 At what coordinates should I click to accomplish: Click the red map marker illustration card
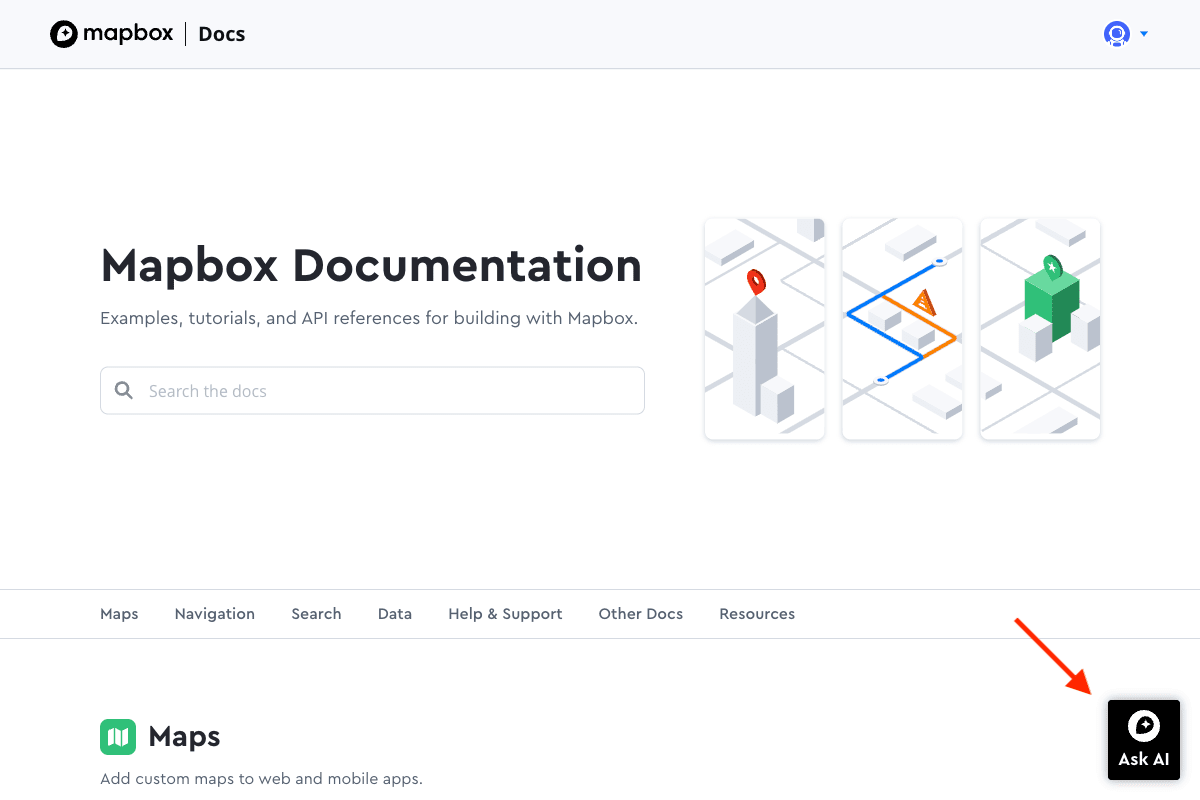pos(764,329)
